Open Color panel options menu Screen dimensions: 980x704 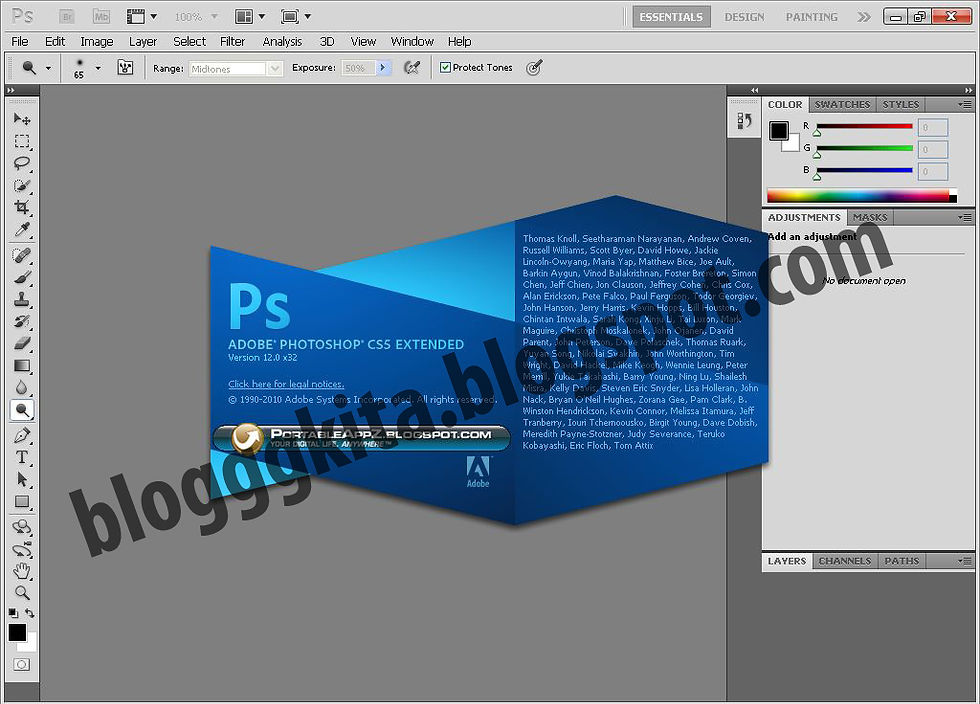point(965,104)
